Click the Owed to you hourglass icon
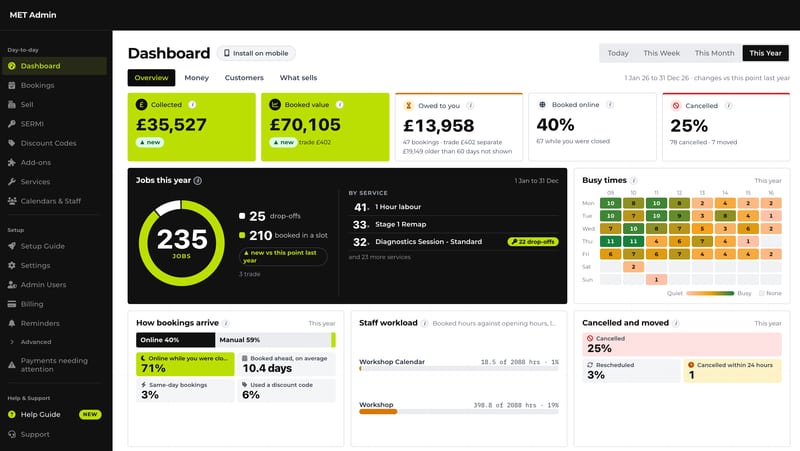 [408, 106]
